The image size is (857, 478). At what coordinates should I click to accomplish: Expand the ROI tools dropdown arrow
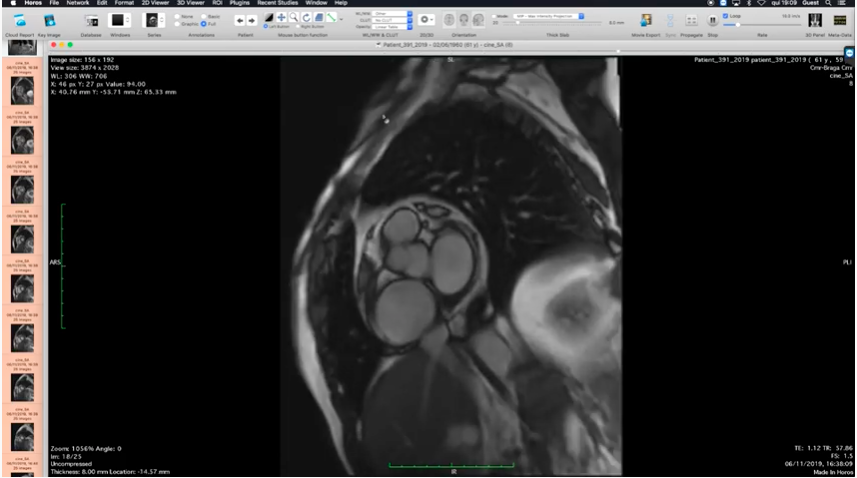pos(341,19)
